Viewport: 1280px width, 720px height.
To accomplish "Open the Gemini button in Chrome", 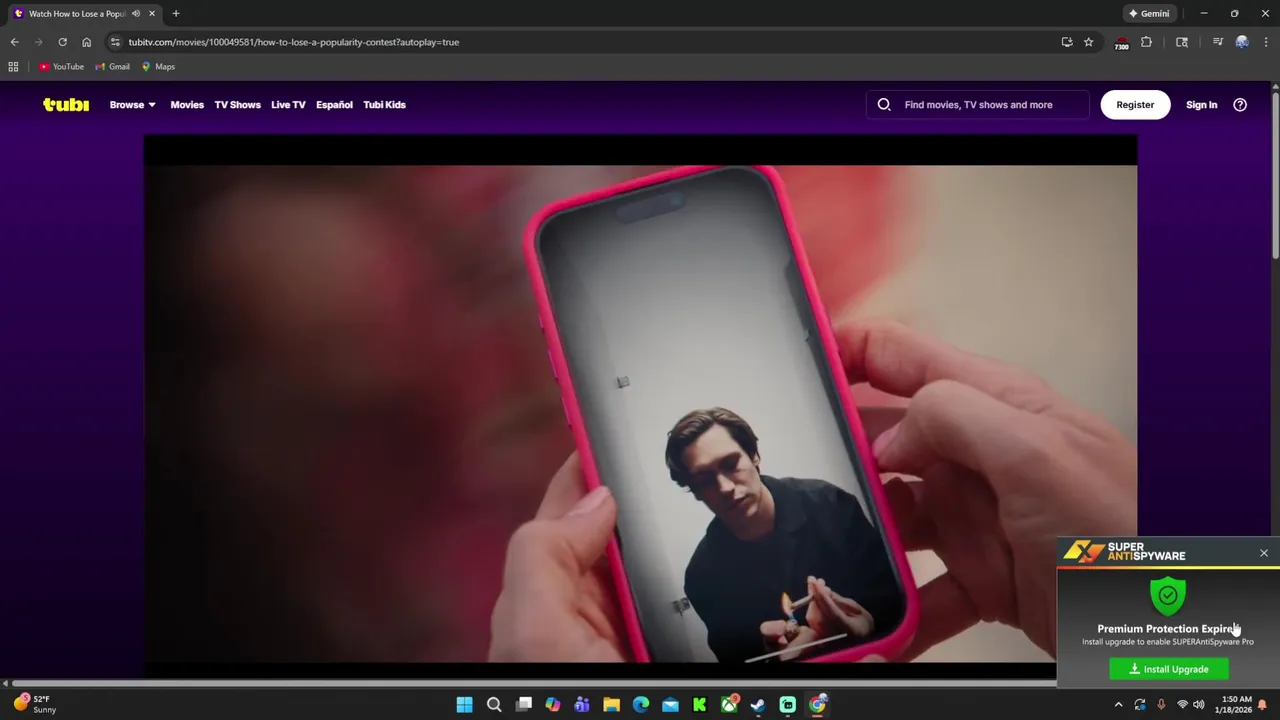I will 1148,13.
